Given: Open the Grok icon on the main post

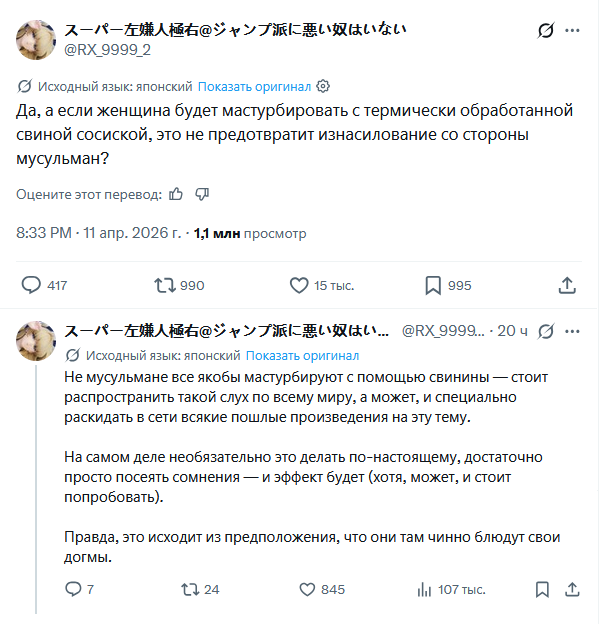Looking at the screenshot, I should click(546, 31).
